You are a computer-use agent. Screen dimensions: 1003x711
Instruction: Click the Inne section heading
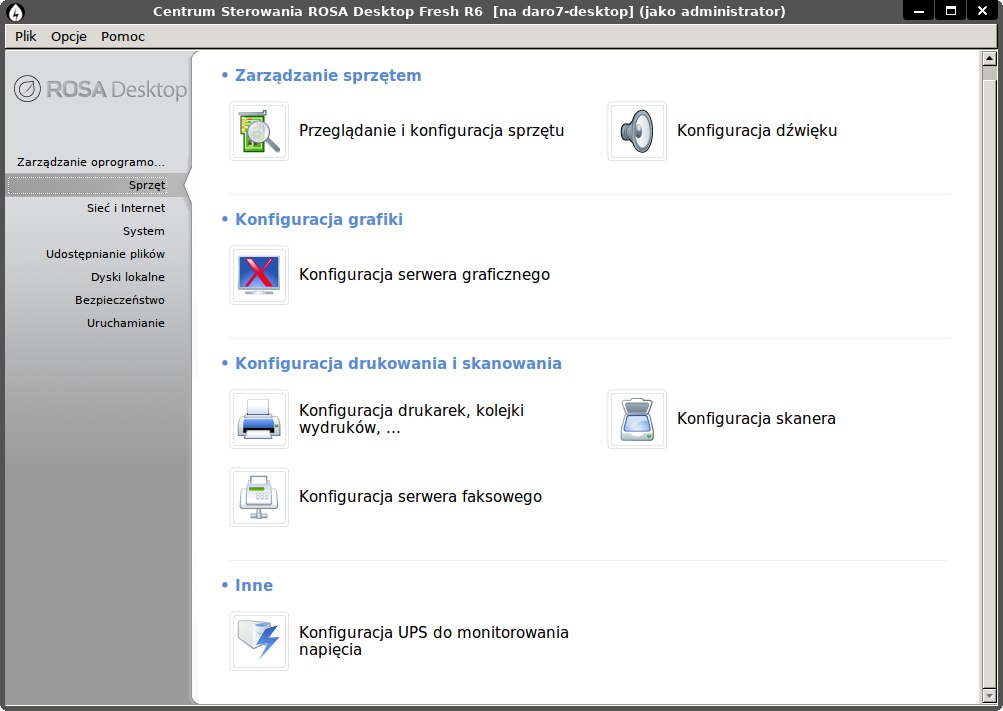click(x=254, y=585)
